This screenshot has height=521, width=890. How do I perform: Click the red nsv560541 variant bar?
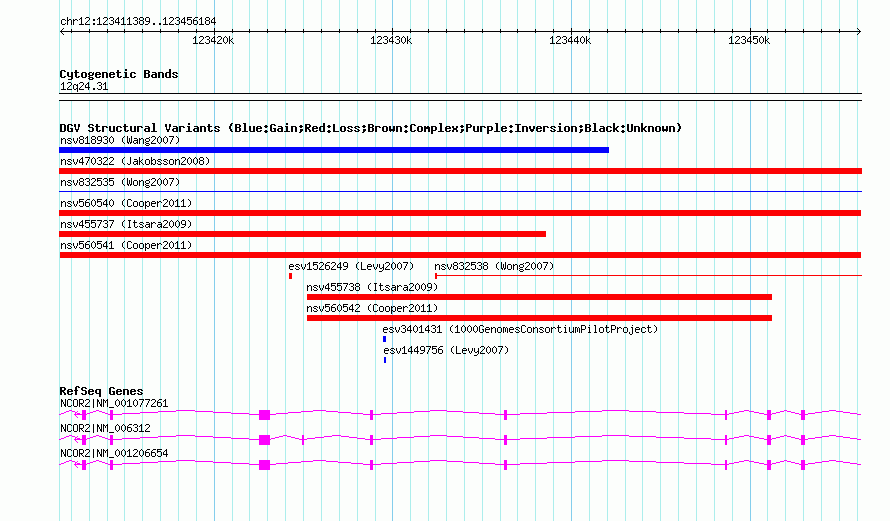click(460, 255)
